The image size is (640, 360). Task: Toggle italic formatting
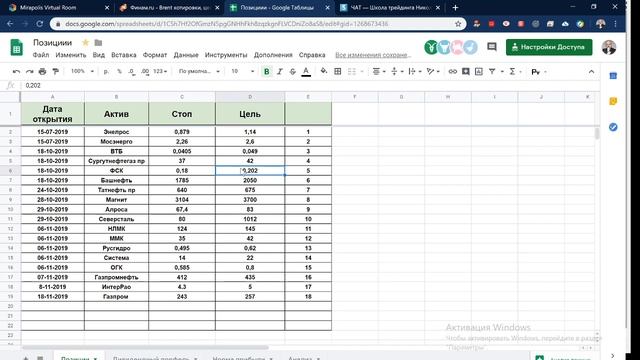280,71
